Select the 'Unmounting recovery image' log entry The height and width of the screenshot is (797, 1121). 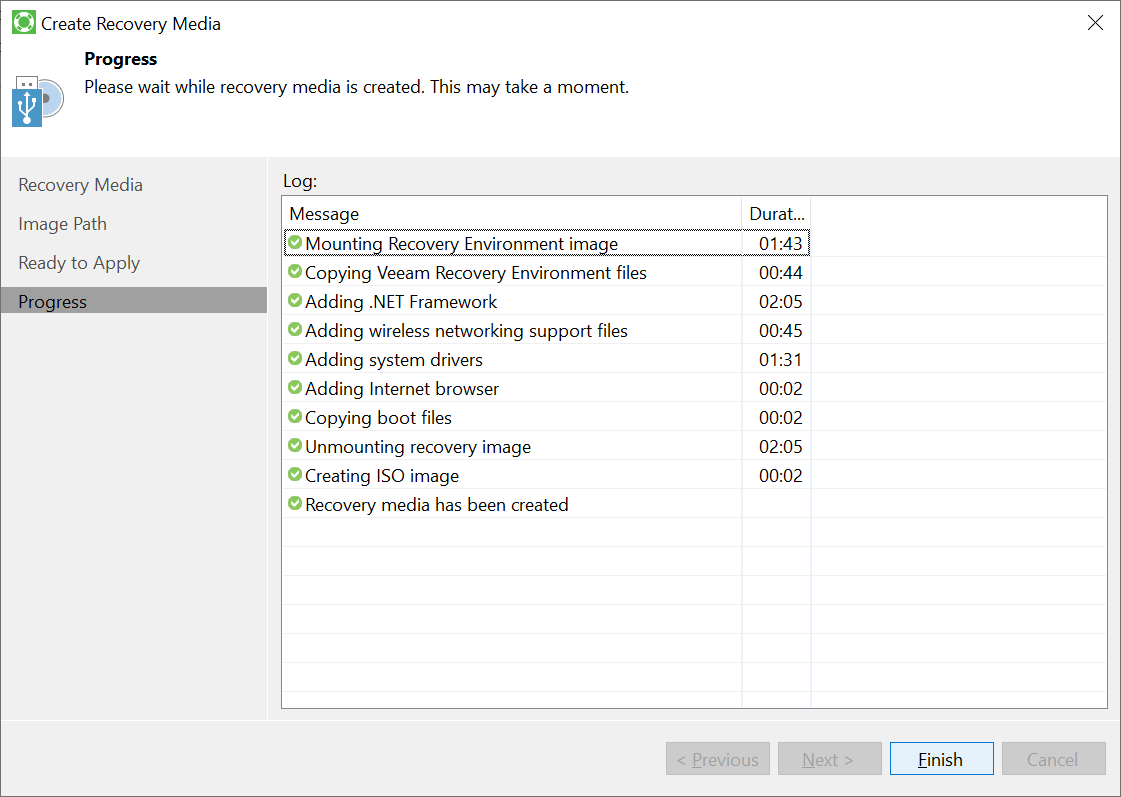click(418, 447)
